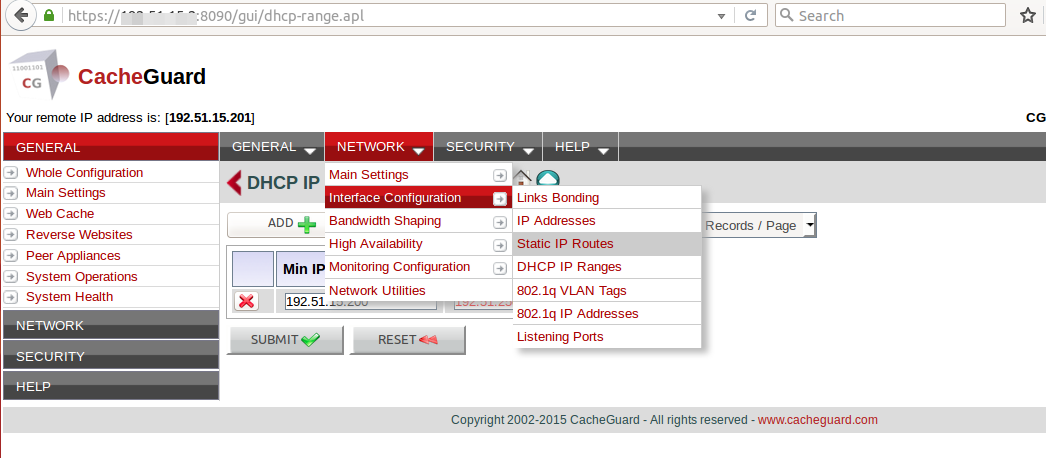Collapse the GENERAL sidebar section header
Viewport: 1046px width, 458px height.
[x=111, y=147]
